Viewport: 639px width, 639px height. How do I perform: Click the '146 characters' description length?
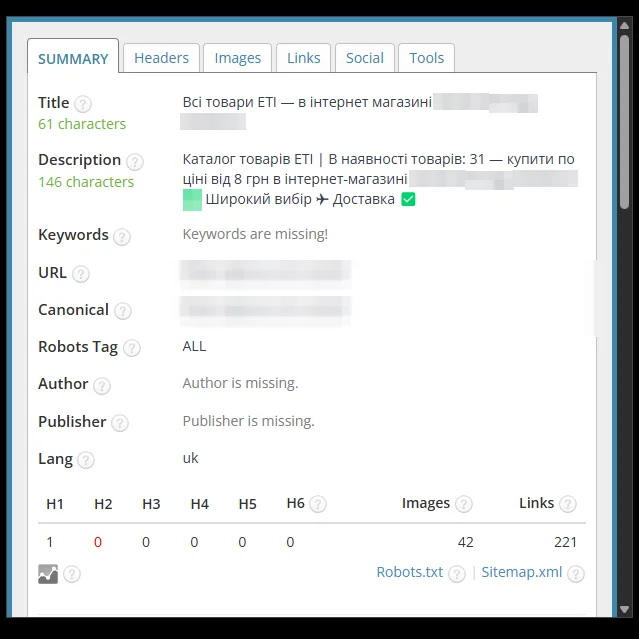click(86, 182)
